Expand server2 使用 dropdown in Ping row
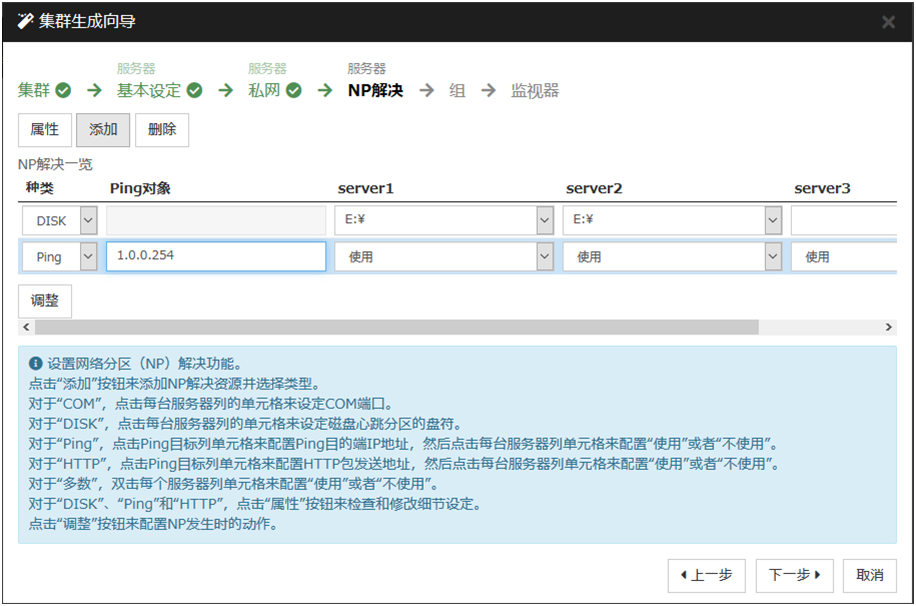This screenshot has height=606, width=916. click(772, 257)
